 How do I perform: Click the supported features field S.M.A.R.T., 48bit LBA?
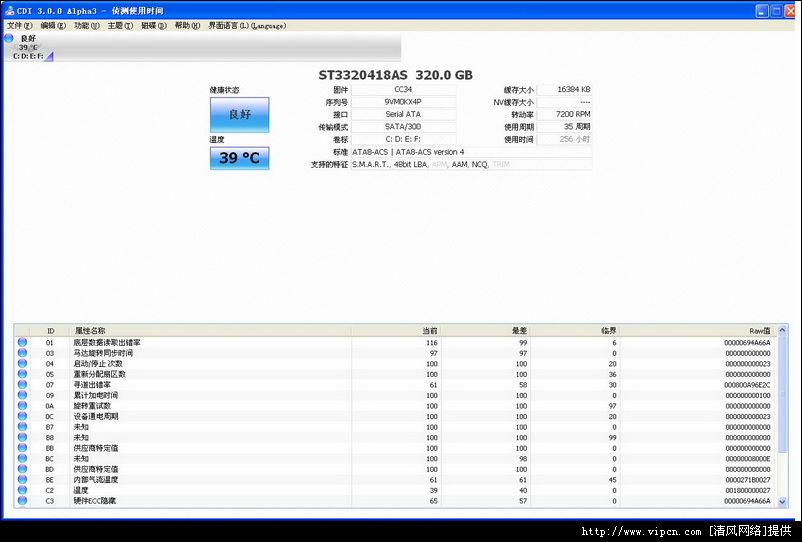(472, 164)
